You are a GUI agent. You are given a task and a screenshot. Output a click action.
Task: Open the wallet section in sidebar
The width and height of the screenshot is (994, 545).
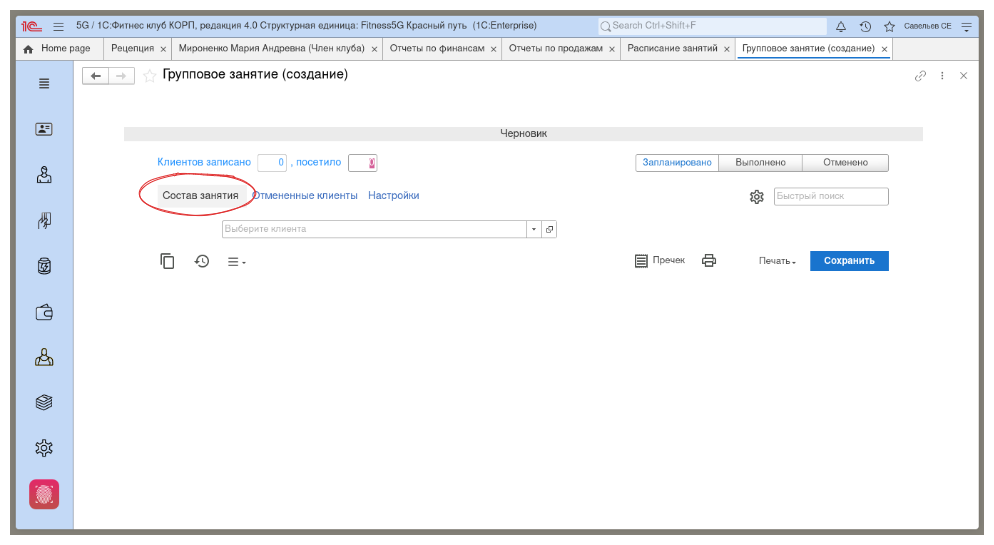pos(44,313)
